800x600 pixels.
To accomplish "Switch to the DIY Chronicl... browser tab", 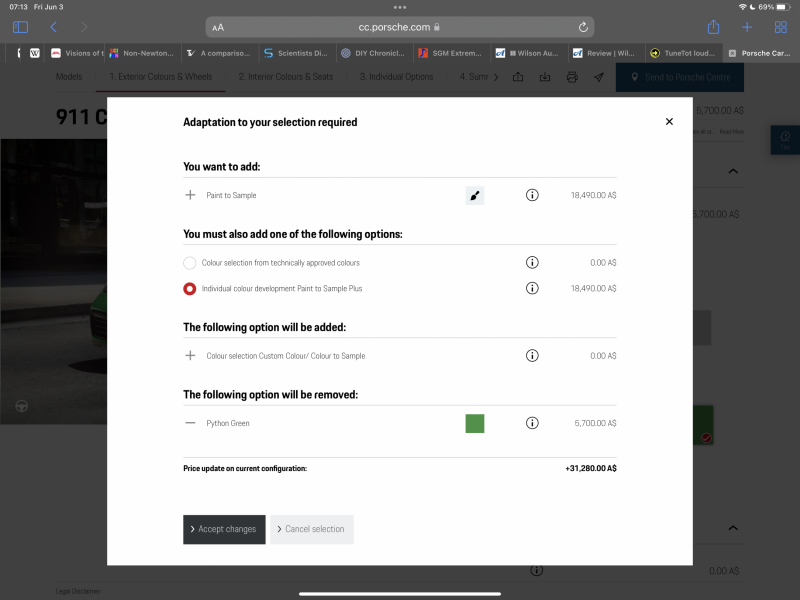I will [374, 53].
